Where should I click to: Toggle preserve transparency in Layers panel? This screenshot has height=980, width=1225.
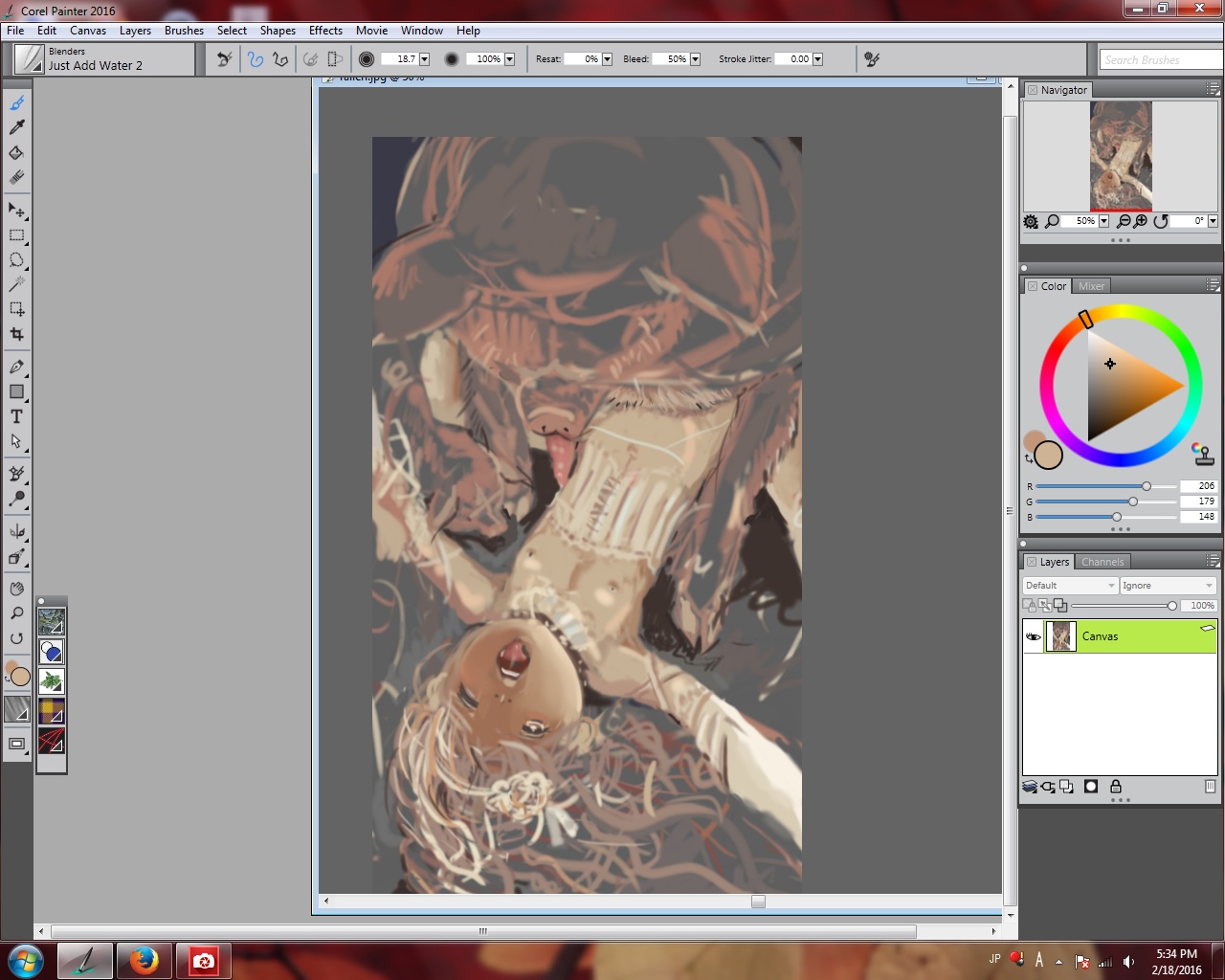(1030, 605)
